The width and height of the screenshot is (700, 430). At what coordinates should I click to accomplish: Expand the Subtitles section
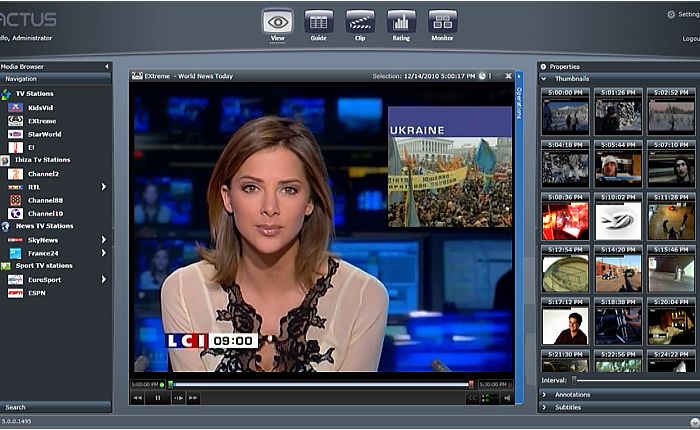[x=544, y=407]
